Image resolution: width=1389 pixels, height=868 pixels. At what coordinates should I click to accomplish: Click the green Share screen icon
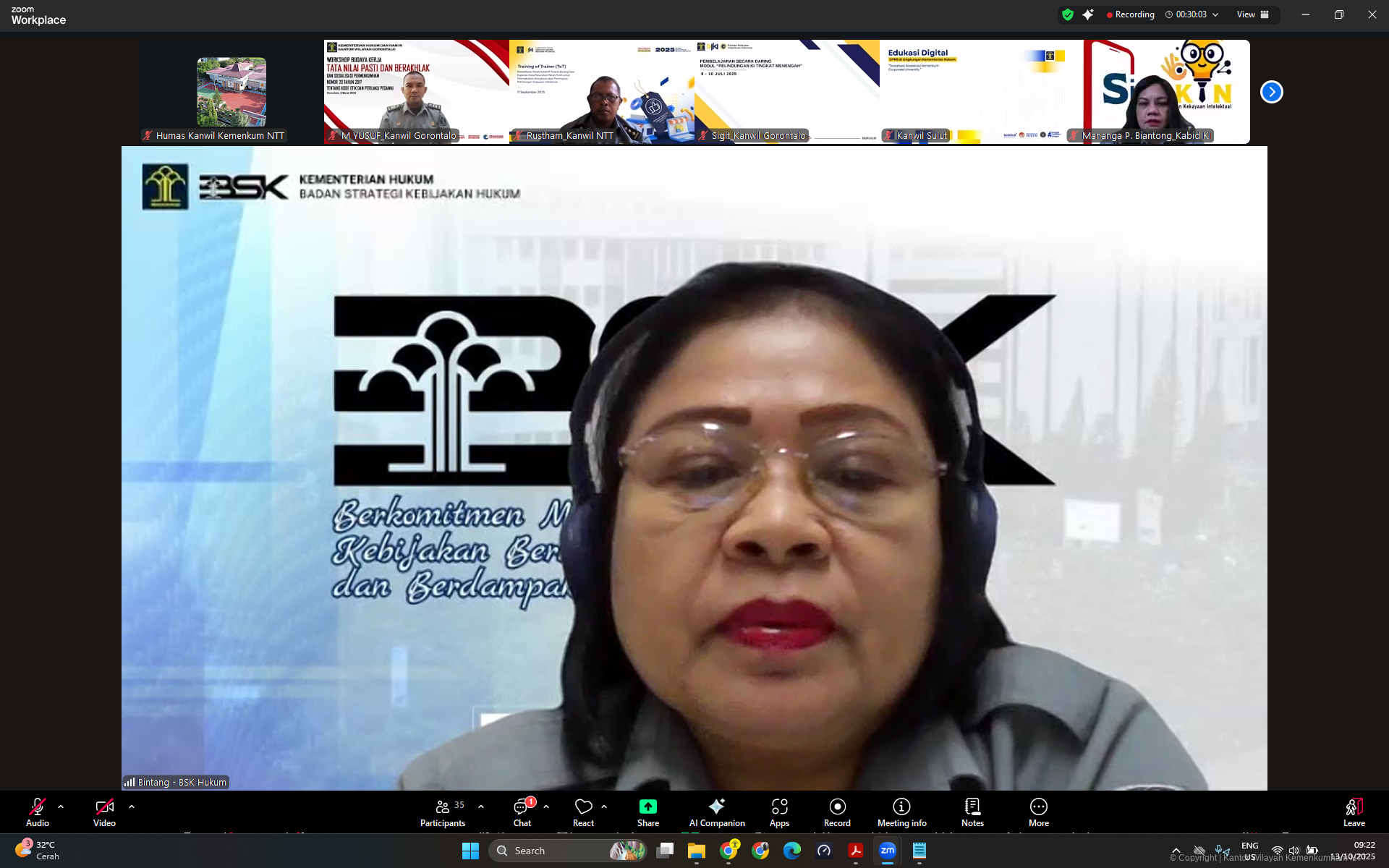tap(647, 807)
